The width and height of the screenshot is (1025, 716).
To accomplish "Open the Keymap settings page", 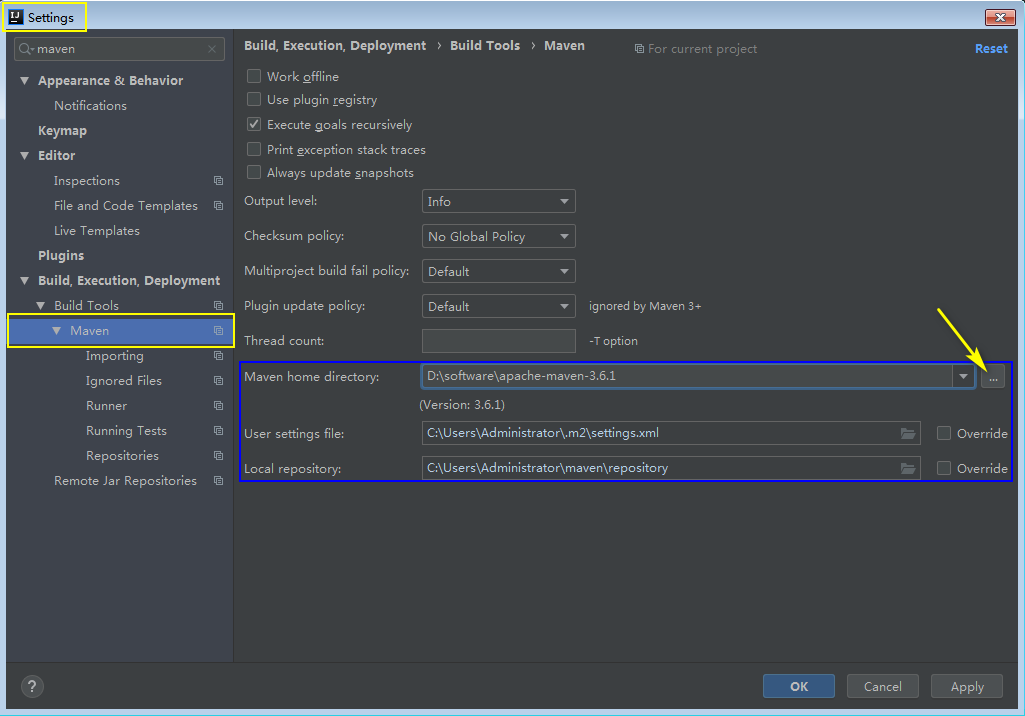I will [x=62, y=131].
